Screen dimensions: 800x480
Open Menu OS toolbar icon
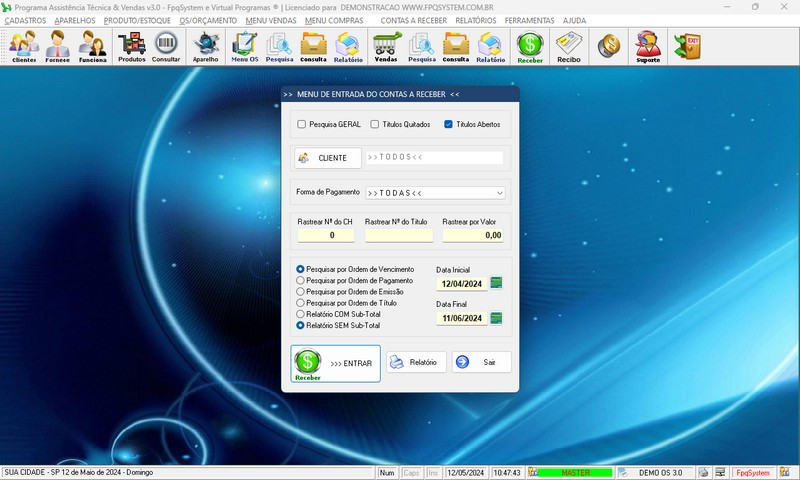pos(244,46)
